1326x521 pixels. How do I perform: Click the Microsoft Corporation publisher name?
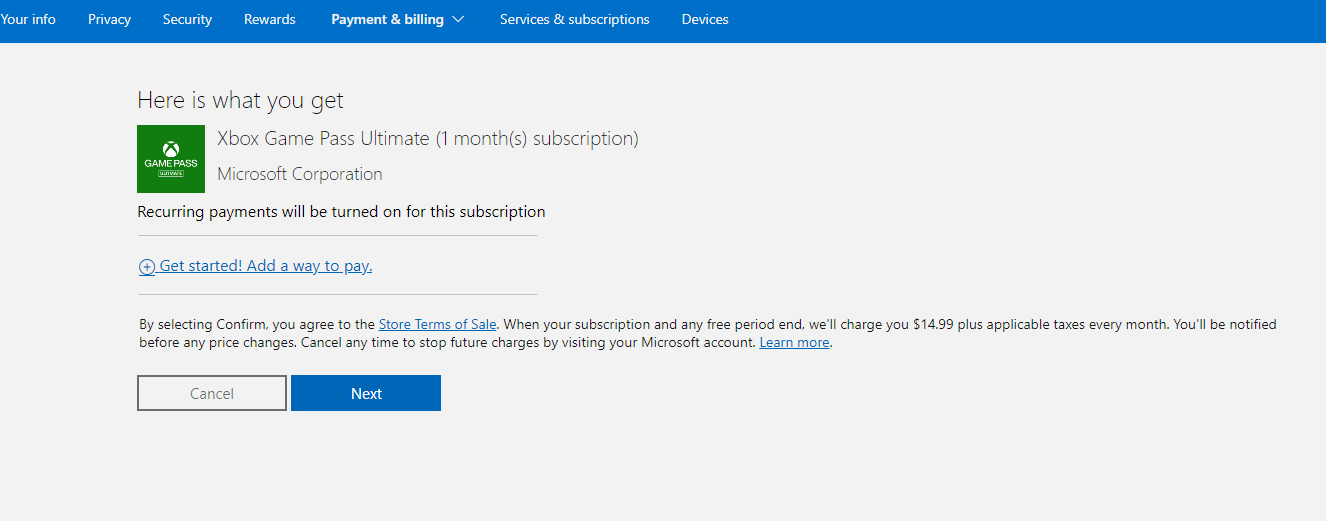[300, 174]
